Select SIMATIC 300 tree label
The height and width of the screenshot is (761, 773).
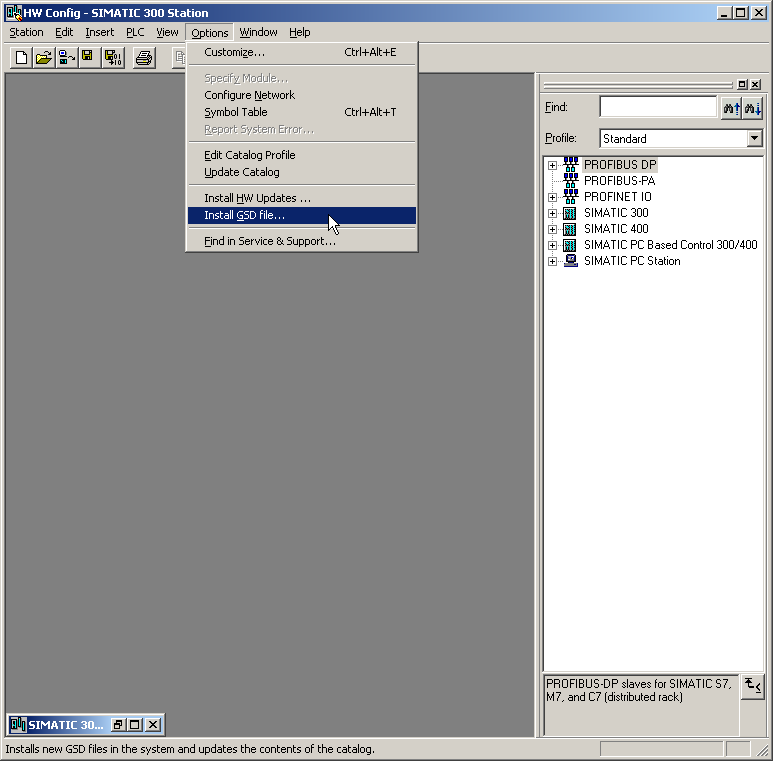click(616, 213)
